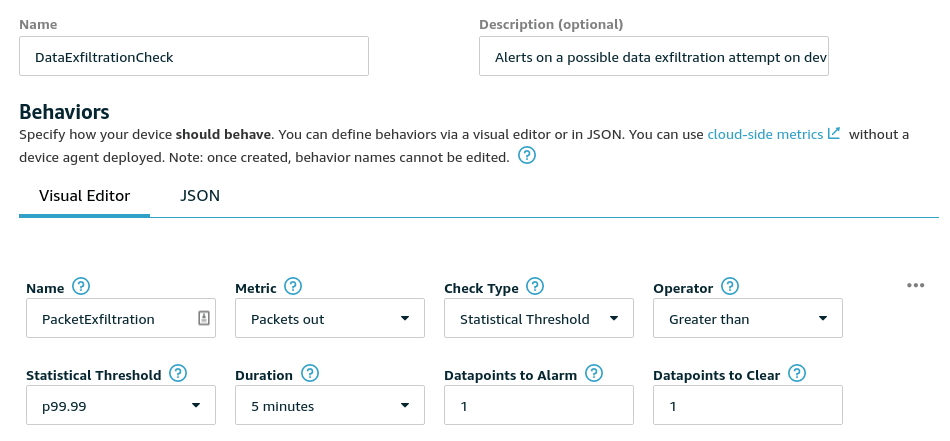
Task: Click help icon after behaviors description text
Action: point(527,156)
